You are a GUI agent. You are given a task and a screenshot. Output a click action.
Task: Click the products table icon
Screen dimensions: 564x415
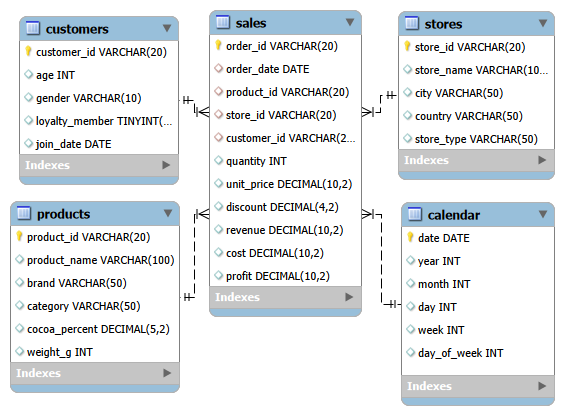click(24, 213)
